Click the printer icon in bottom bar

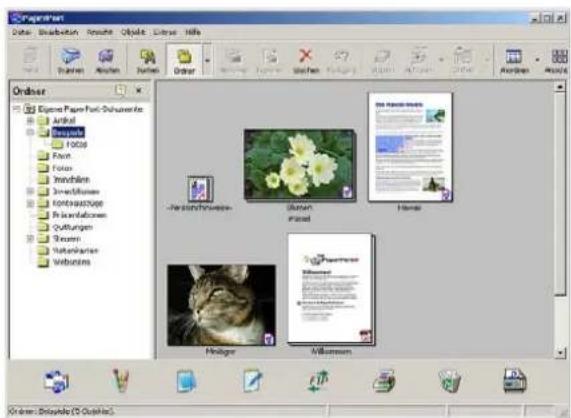tap(384, 381)
